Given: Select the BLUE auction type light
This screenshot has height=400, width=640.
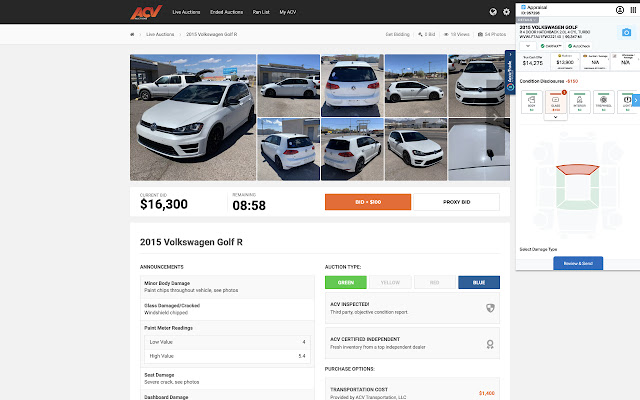Looking at the screenshot, I should click(479, 282).
